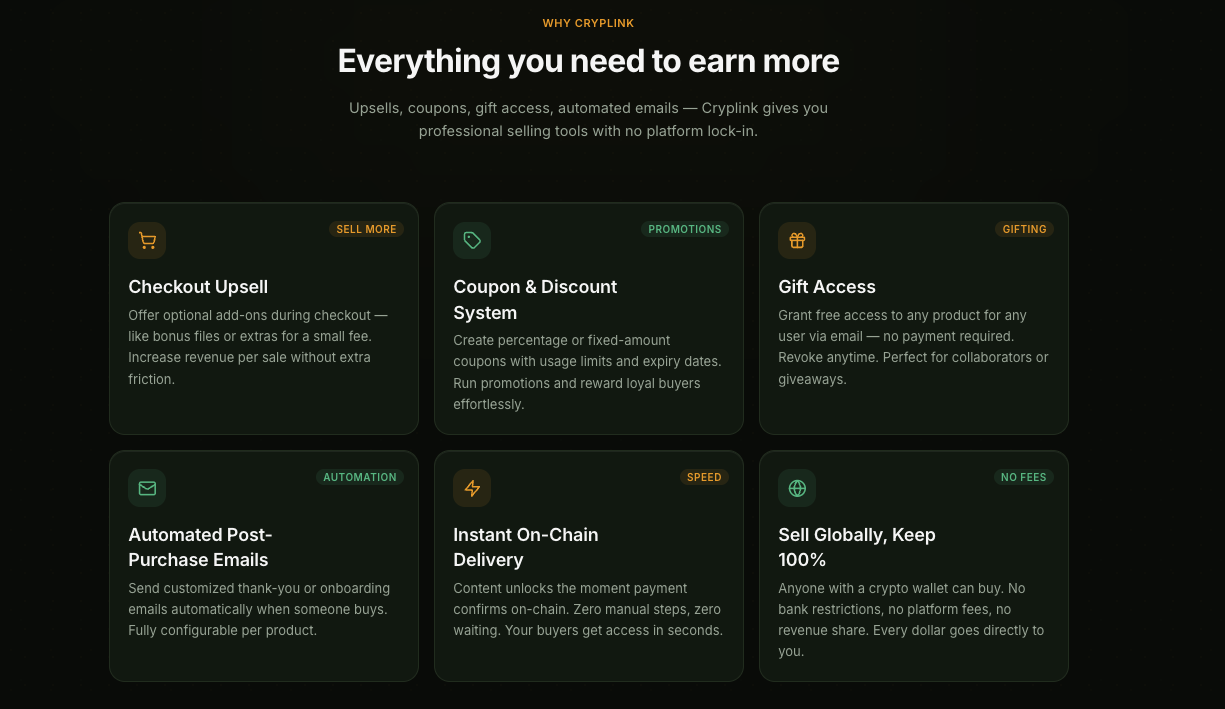Select the AUTOMATION badge
The height and width of the screenshot is (709, 1225).
point(360,477)
